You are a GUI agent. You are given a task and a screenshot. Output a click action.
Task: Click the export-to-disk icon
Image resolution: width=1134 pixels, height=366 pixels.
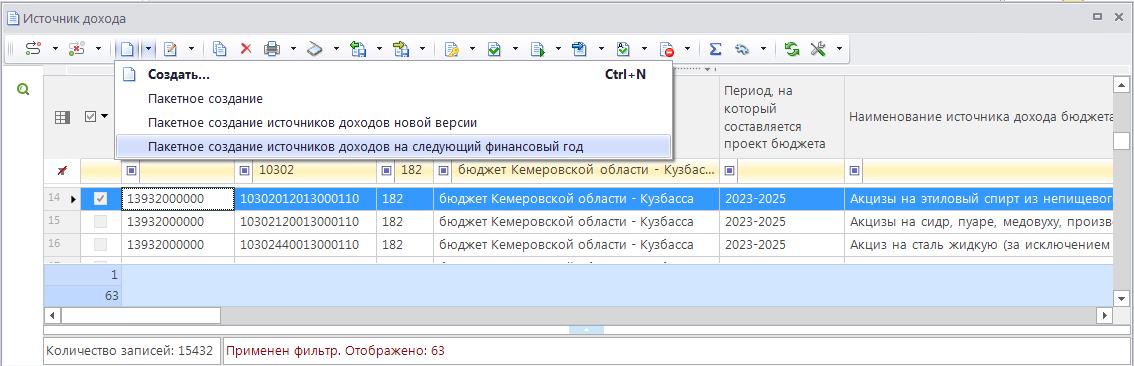pos(401,49)
